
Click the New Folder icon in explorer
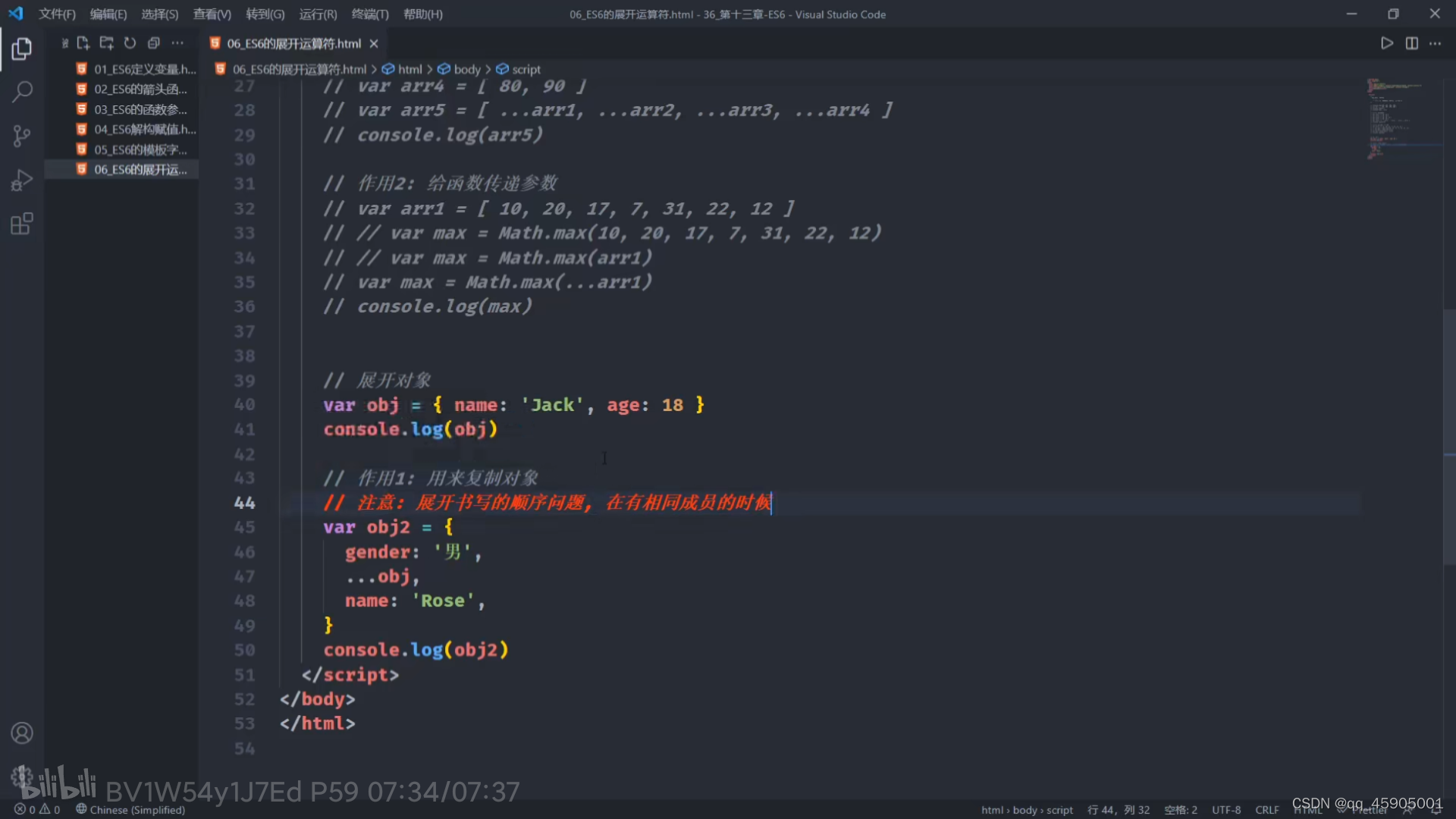pos(106,43)
